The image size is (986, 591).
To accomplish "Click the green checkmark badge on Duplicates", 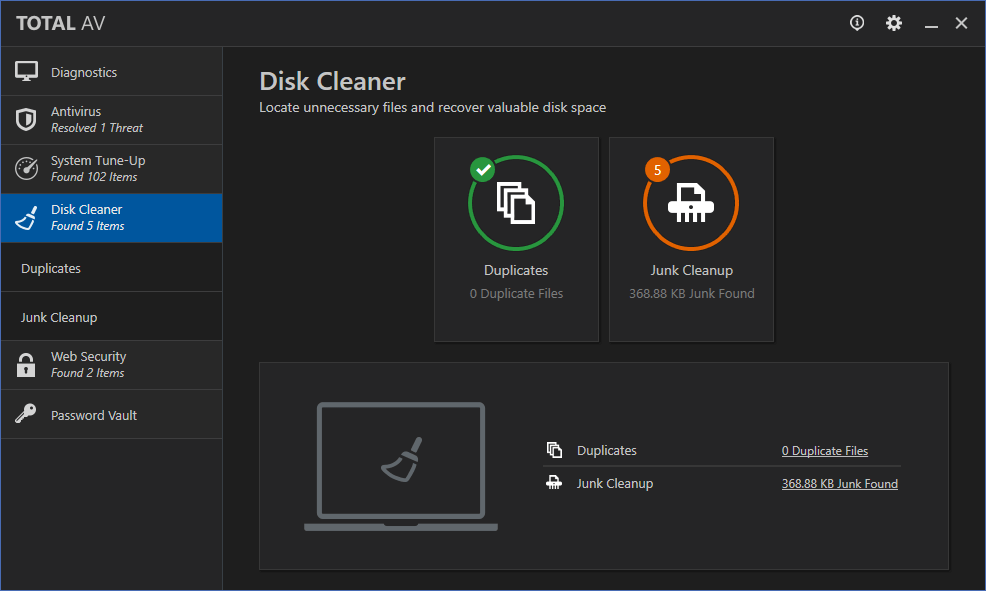I will (x=482, y=169).
